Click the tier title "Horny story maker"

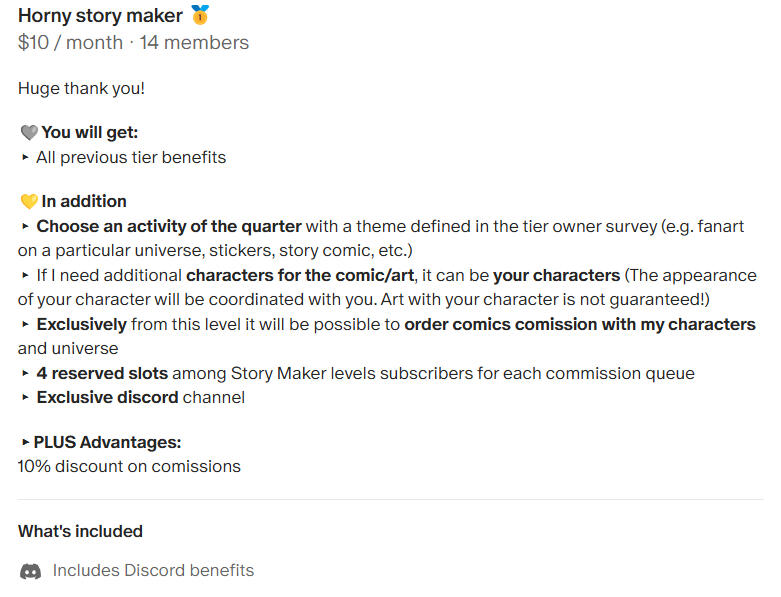coord(100,16)
